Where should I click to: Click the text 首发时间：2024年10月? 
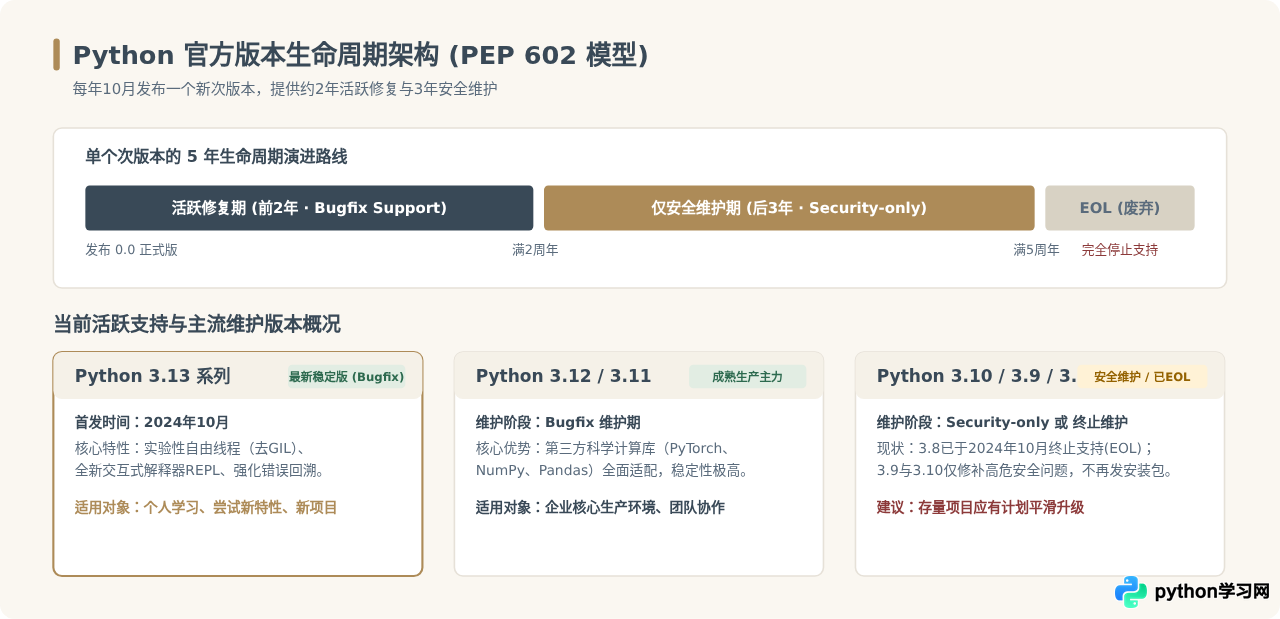click(152, 422)
